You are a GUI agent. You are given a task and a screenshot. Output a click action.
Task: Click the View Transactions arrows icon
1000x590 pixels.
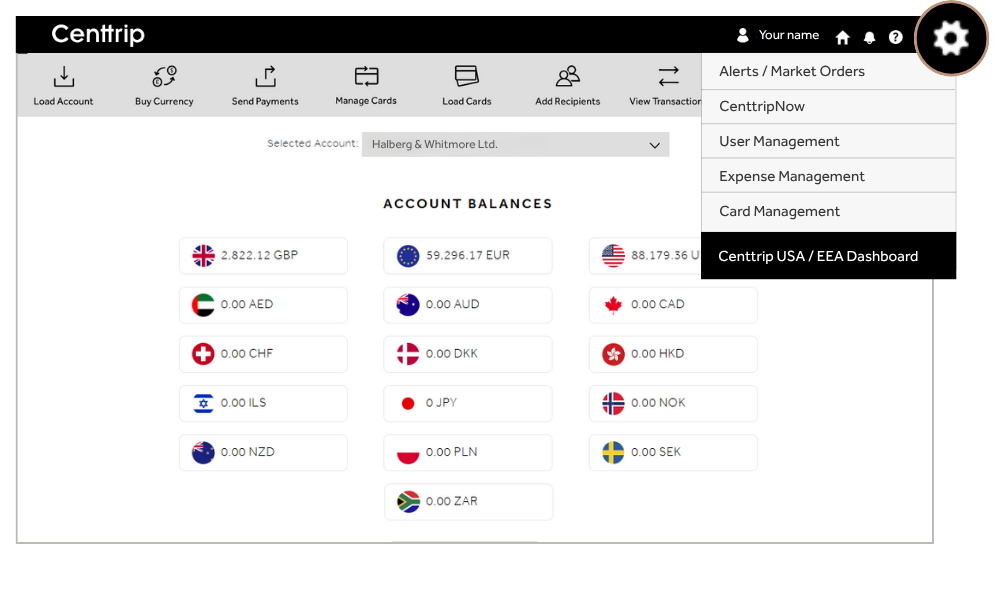pos(668,77)
